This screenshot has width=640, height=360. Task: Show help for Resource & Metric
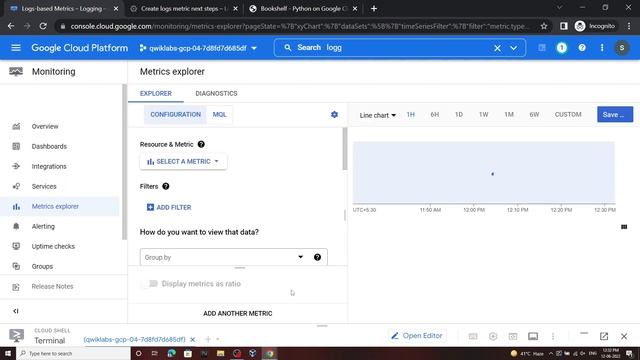pyautogui.click(x=201, y=144)
